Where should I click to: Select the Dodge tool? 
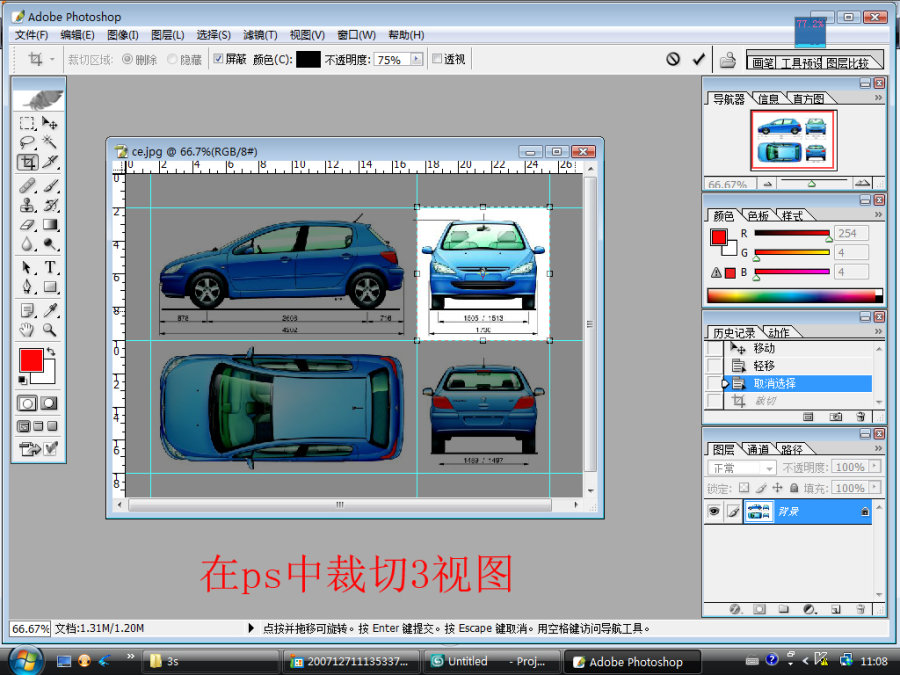(x=50, y=245)
